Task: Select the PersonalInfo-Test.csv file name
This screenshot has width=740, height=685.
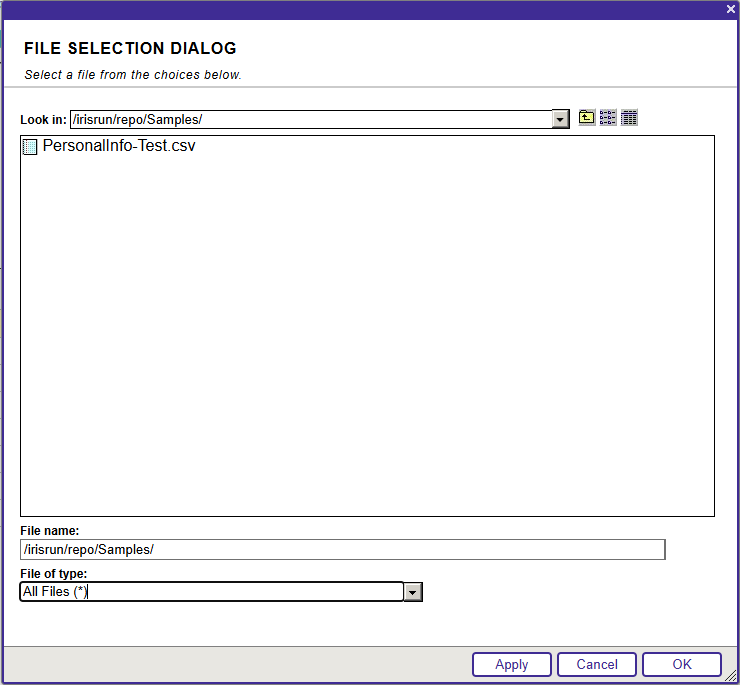Action: click(118, 146)
